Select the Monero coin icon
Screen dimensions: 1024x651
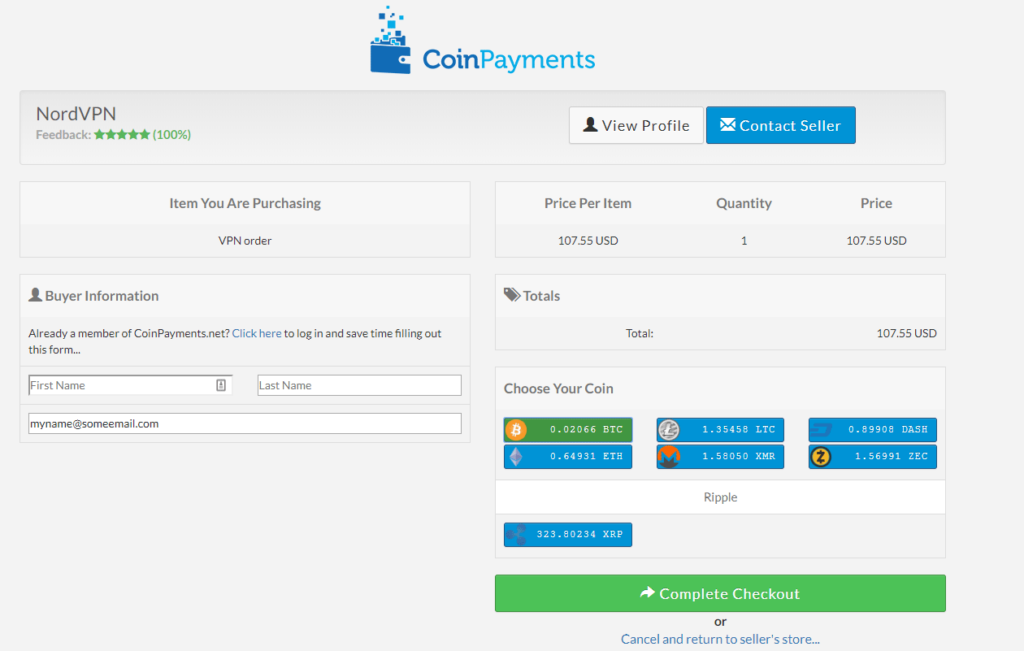click(x=669, y=456)
